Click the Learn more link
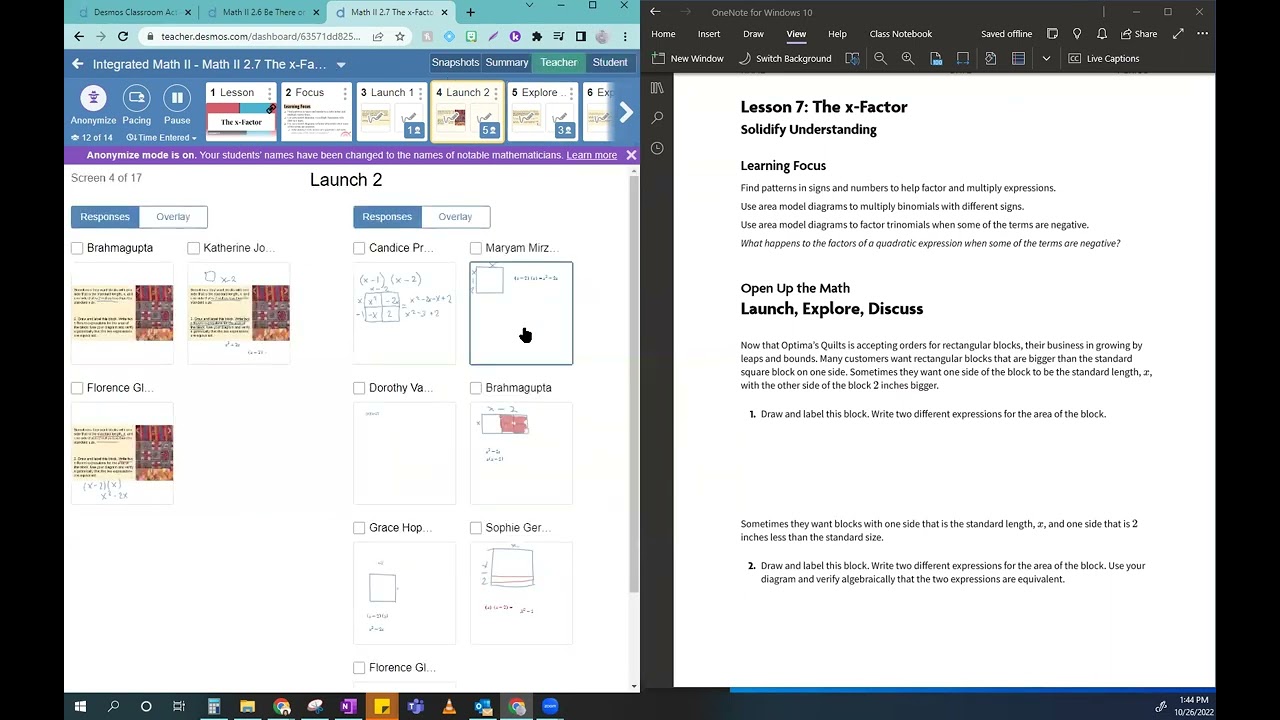 [x=591, y=155]
